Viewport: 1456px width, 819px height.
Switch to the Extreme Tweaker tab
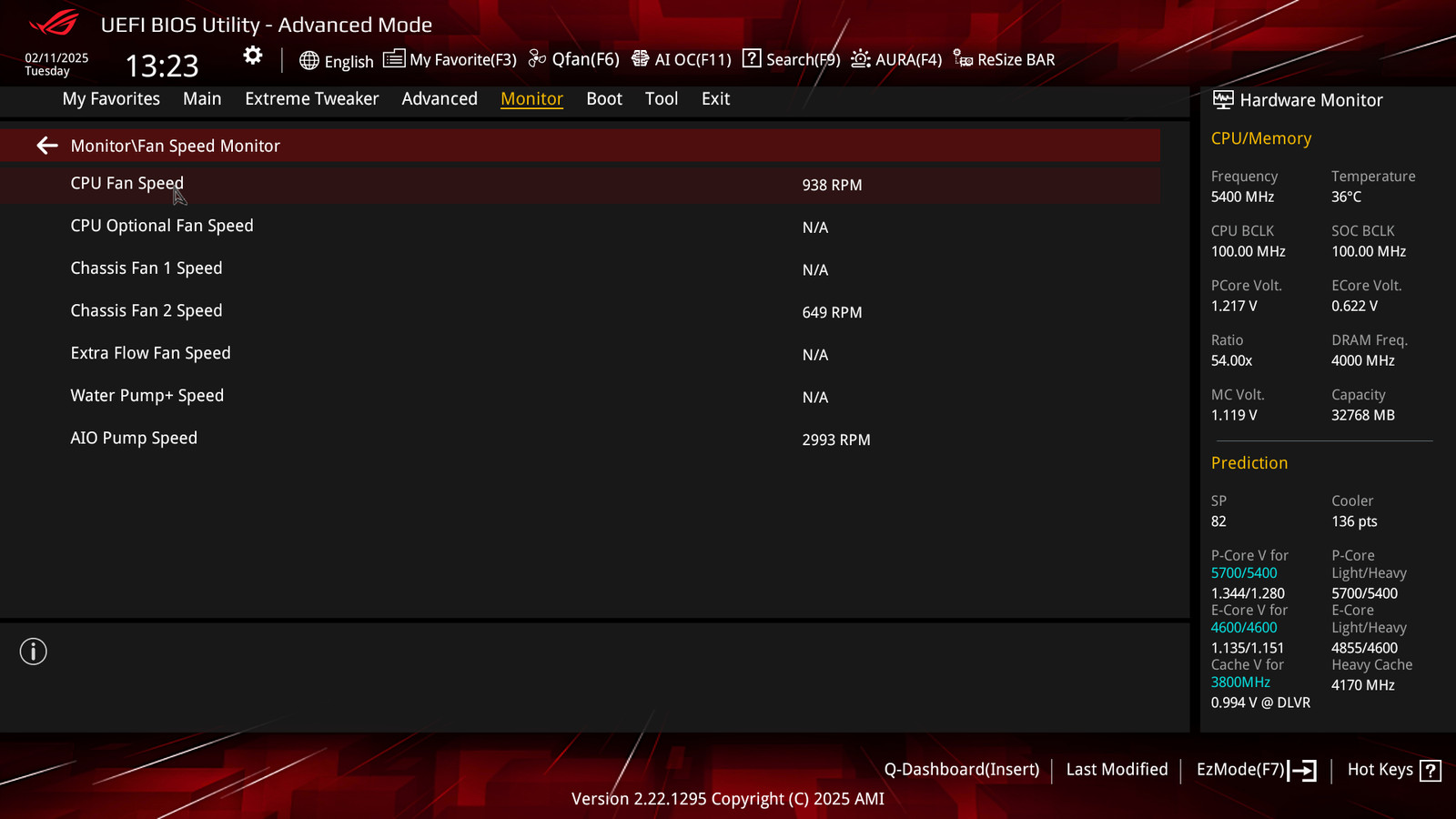pos(312,98)
